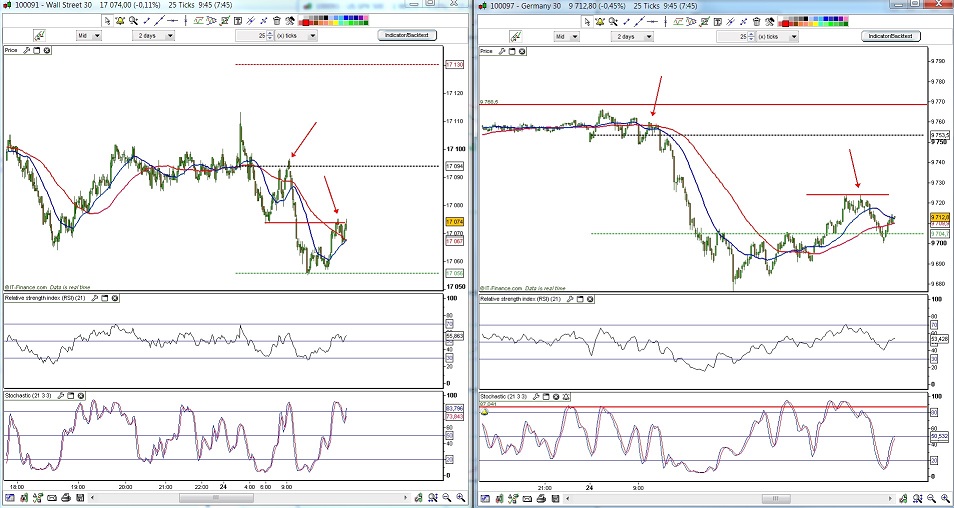
Task: Open the Mid price dropdown in Germany 30
Action: tap(566, 37)
